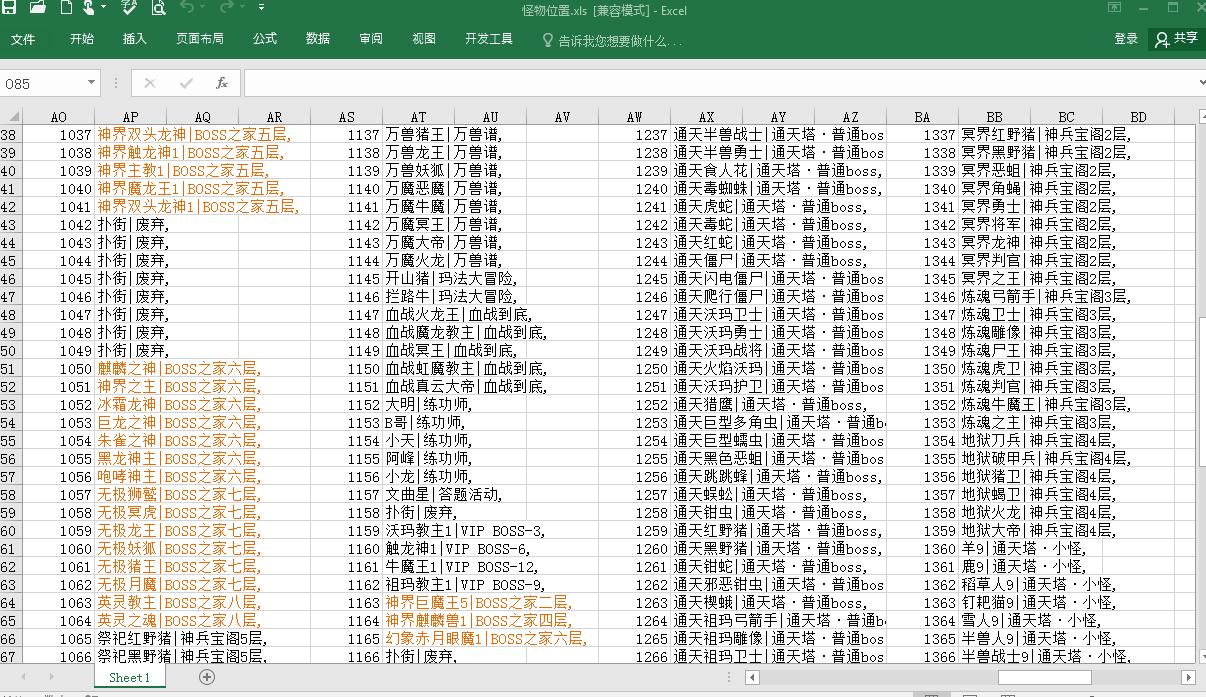Image resolution: width=1206 pixels, height=697 pixels.
Task: Click the Open folder icon
Action: point(38,9)
